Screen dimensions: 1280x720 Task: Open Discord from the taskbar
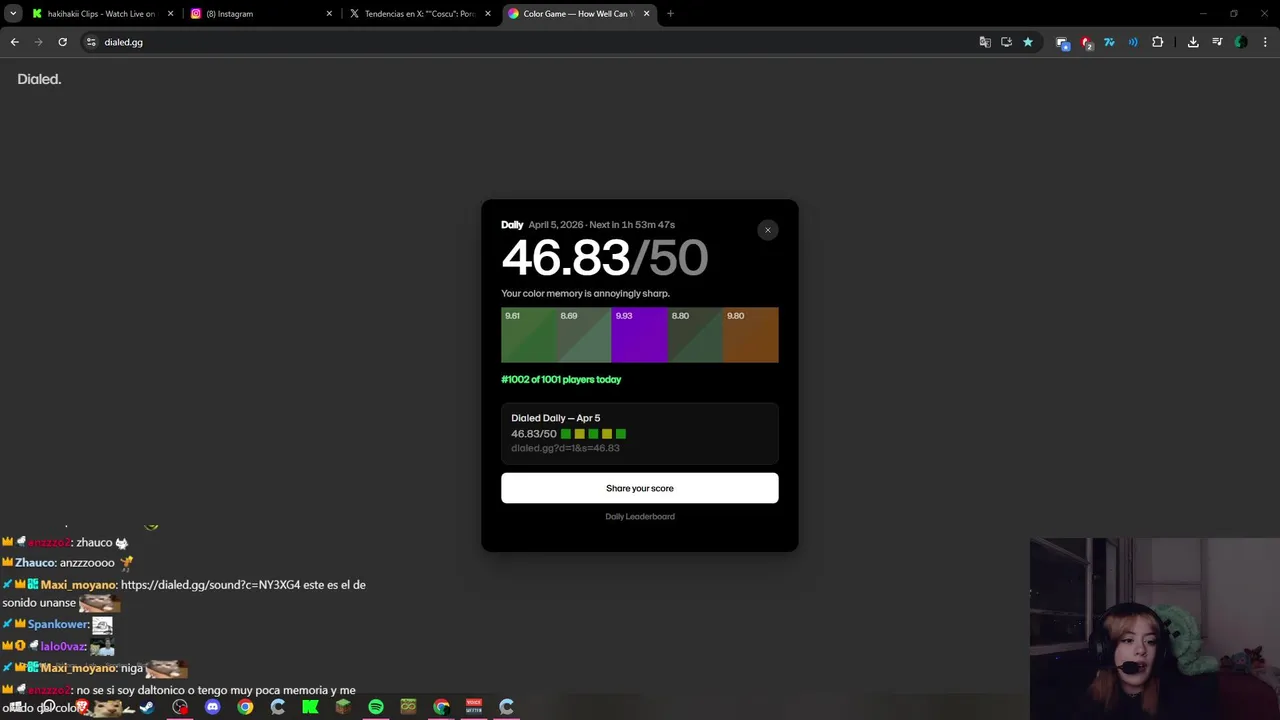pos(212,707)
